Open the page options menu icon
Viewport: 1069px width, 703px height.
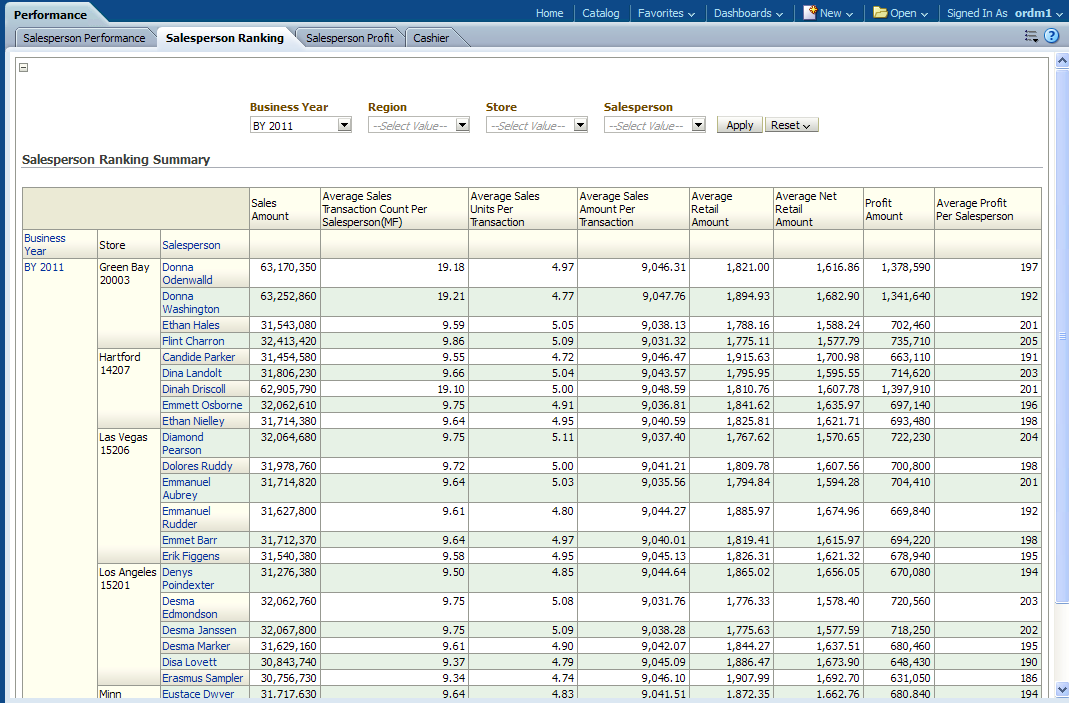[x=1031, y=36]
